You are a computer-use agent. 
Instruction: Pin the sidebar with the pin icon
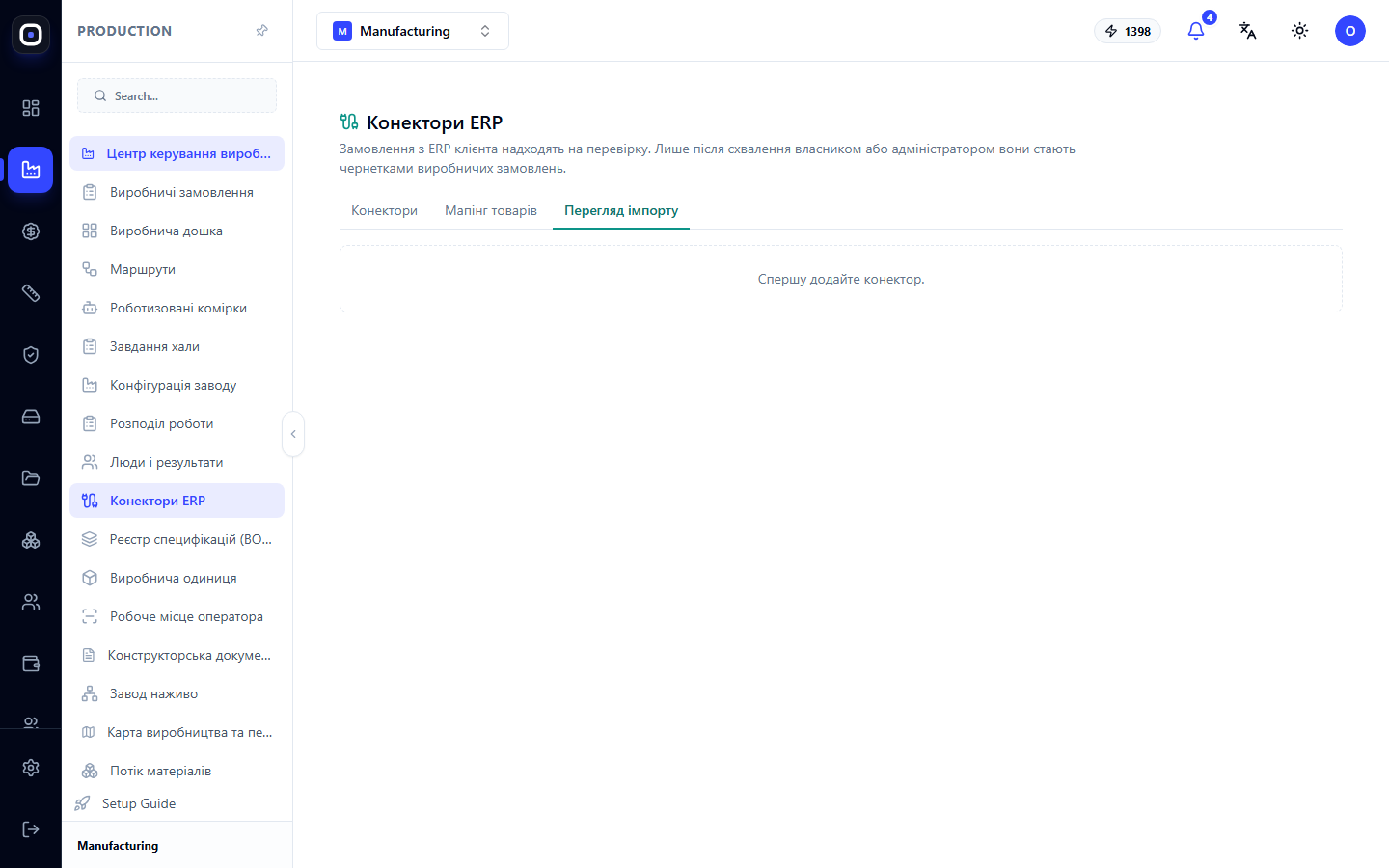tap(261, 31)
